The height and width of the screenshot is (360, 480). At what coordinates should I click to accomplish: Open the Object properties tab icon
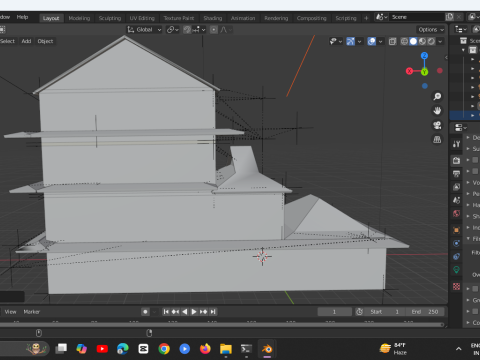(x=456, y=230)
